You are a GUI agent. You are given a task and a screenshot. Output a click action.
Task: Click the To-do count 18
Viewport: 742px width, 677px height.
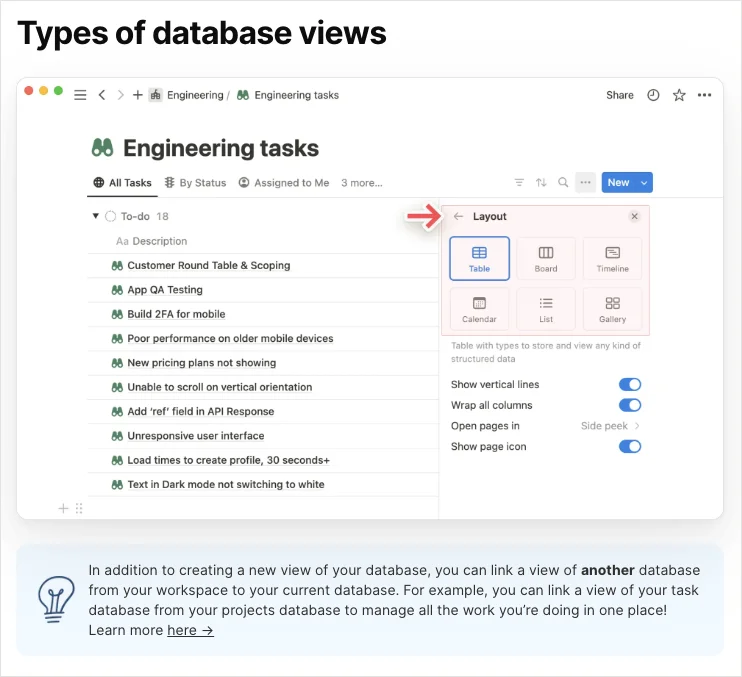tap(162, 216)
